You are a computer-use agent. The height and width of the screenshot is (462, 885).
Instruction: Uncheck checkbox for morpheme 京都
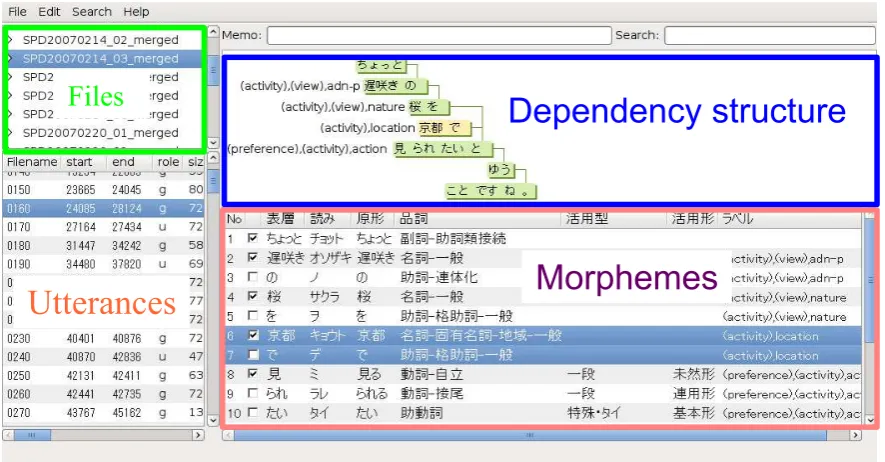253,335
